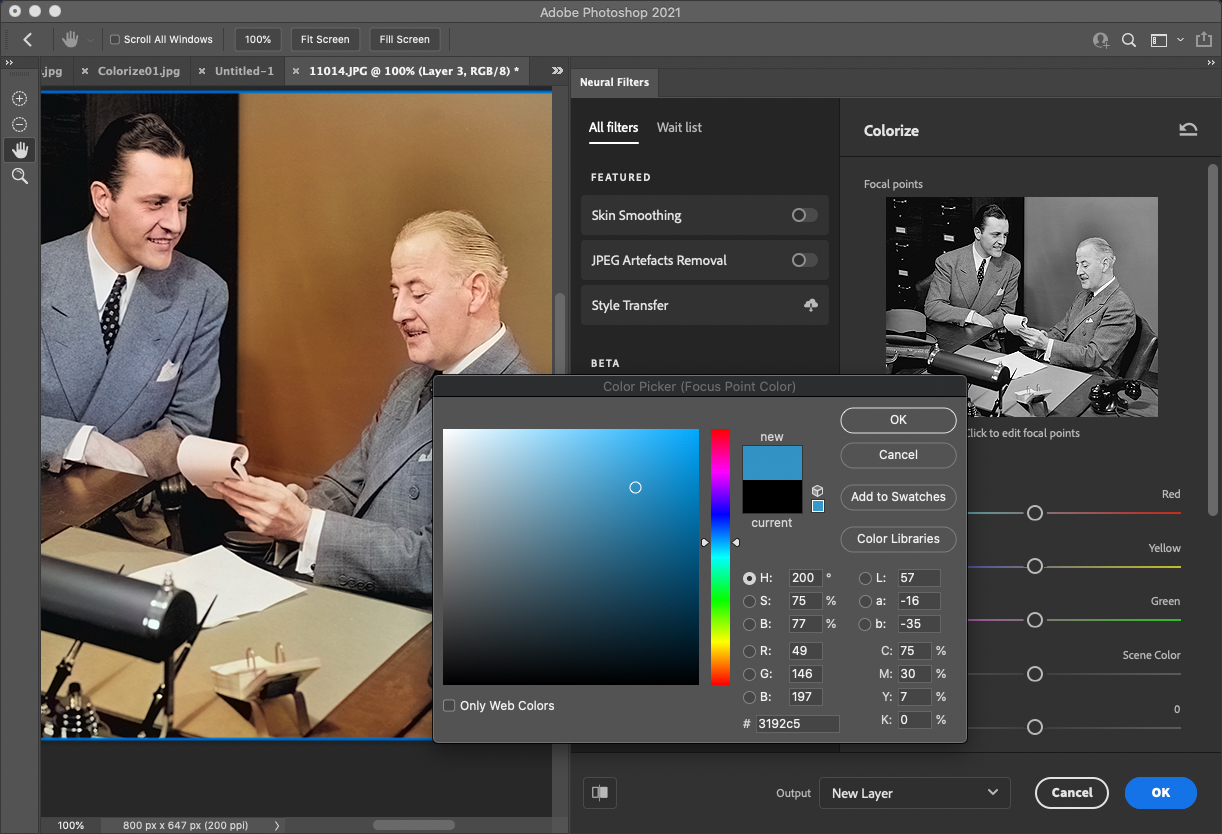The image size is (1222, 834).
Task: Expand the left toolbar double-arrow
Action: coord(9,63)
